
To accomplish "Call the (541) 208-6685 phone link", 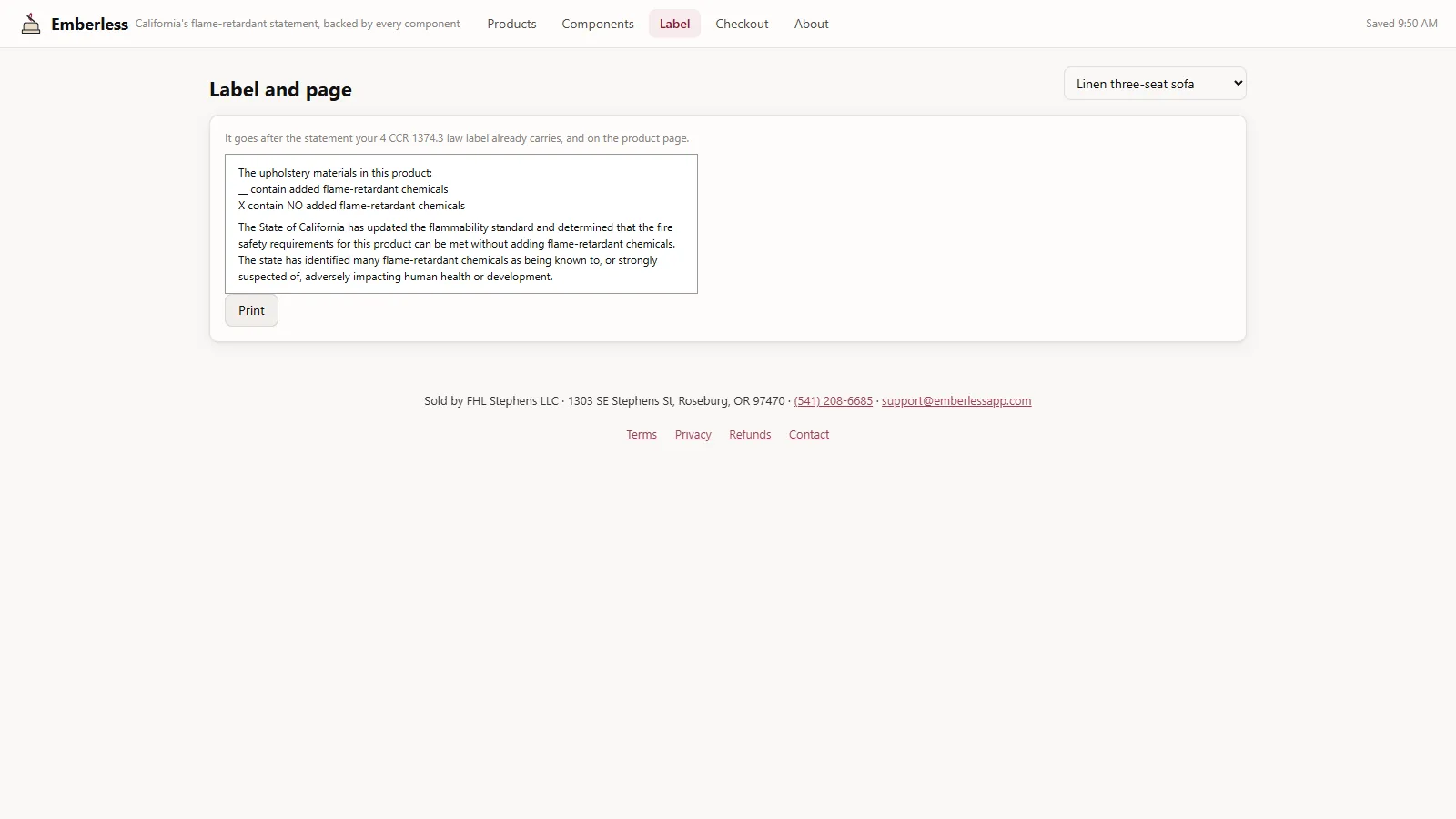I will [833, 401].
